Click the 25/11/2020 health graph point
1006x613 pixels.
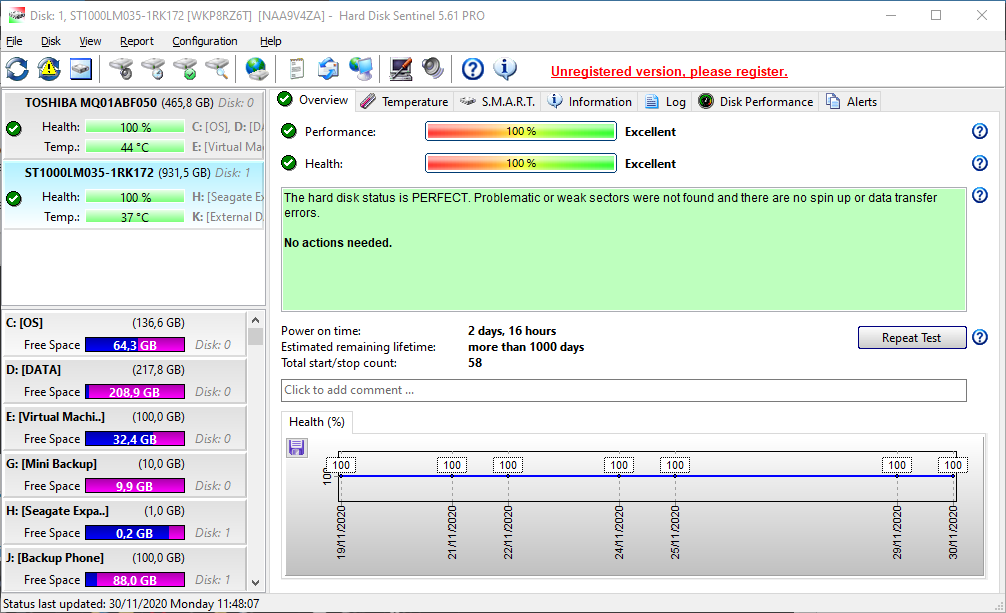[x=675, y=476]
